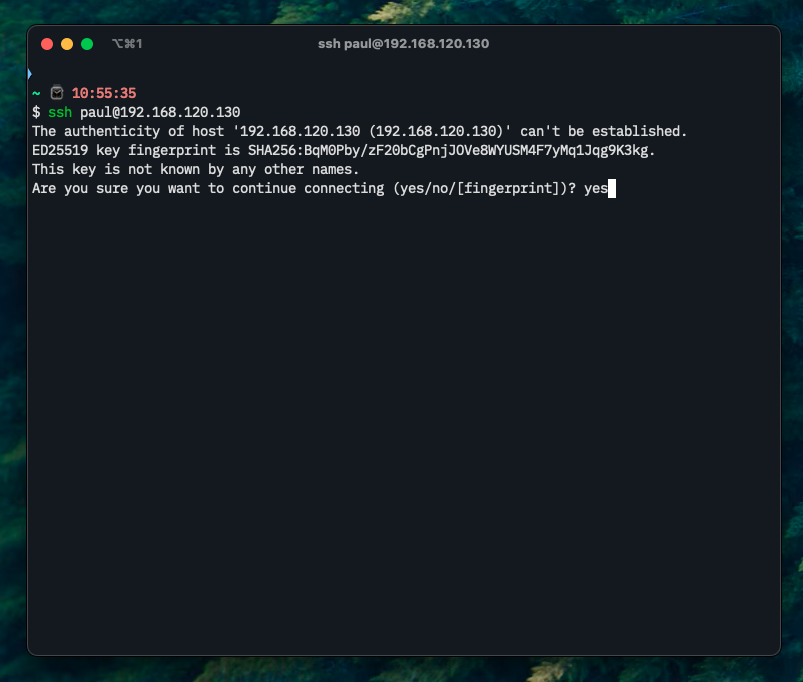803x682 pixels.
Task: Click the white block cursor after 'yes'
Action: (x=612, y=188)
